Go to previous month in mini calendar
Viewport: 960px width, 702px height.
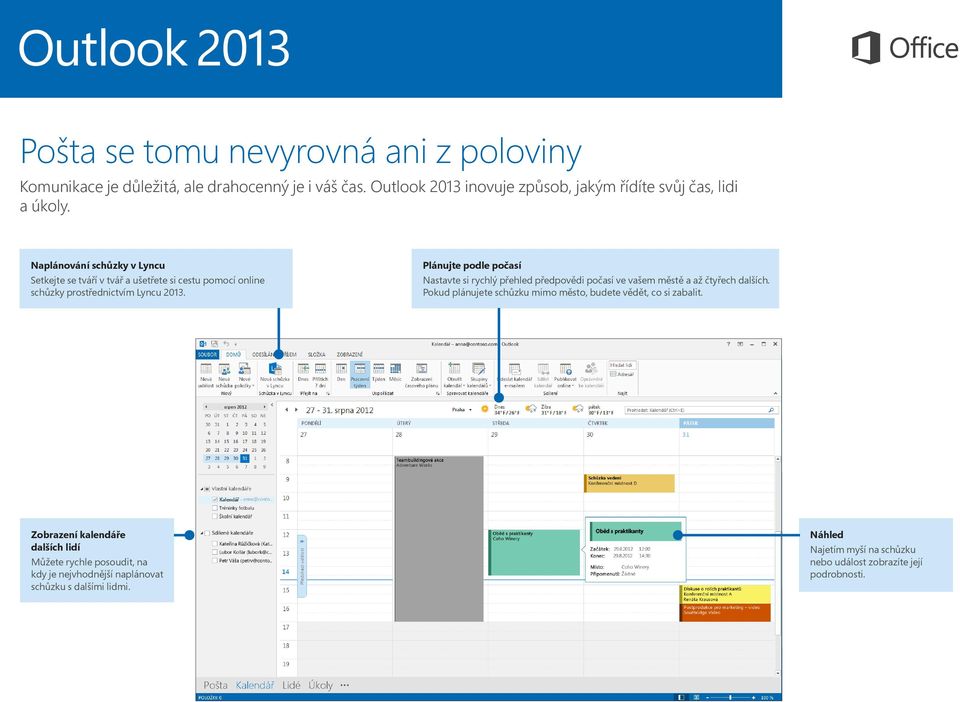(x=206, y=406)
